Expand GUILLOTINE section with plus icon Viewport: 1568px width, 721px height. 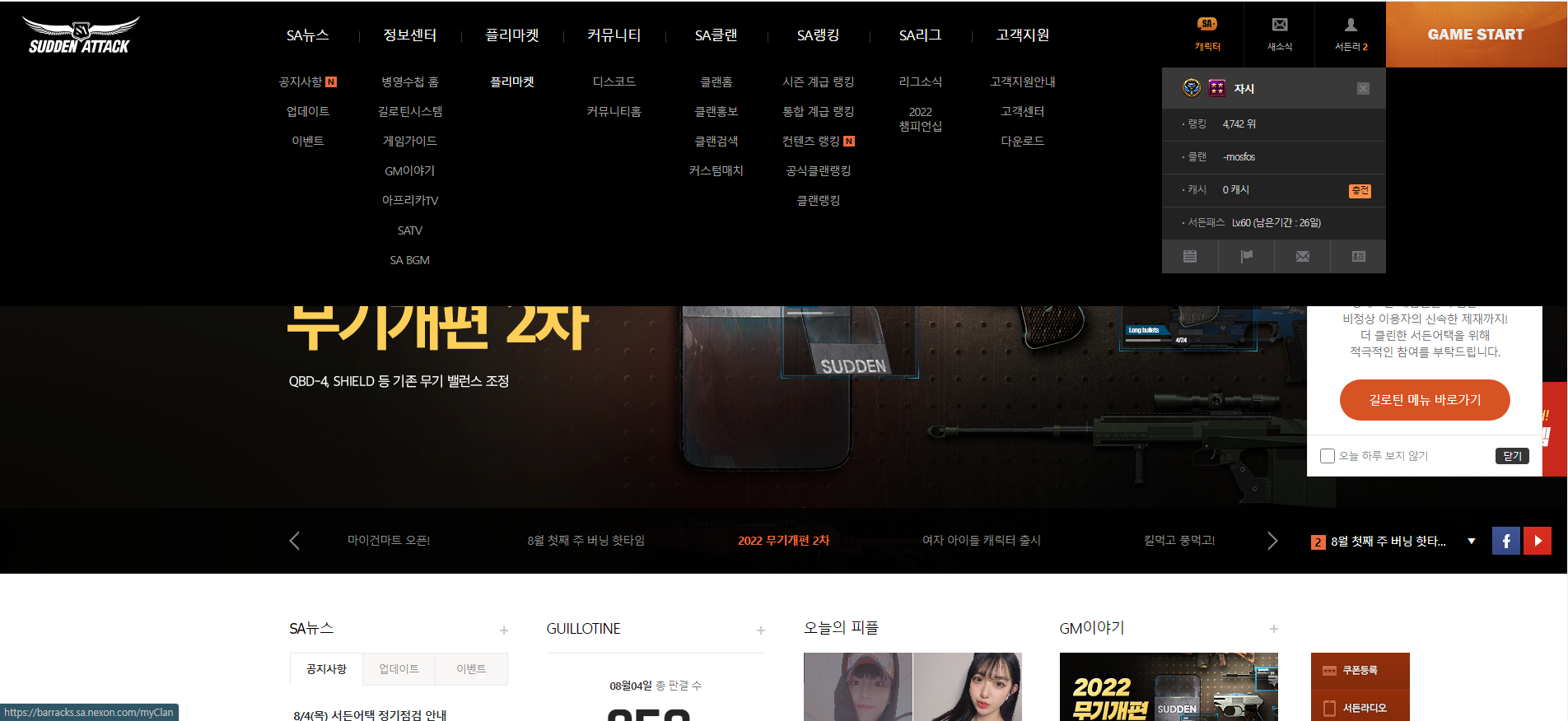click(x=760, y=630)
